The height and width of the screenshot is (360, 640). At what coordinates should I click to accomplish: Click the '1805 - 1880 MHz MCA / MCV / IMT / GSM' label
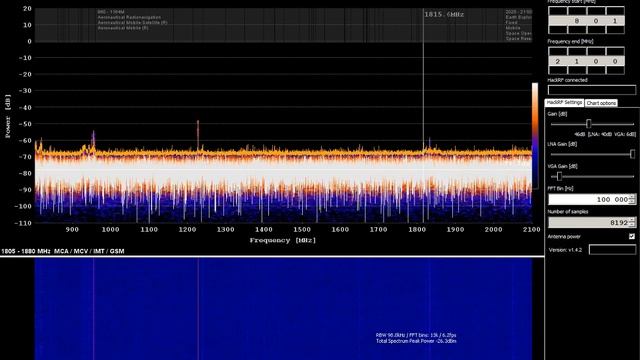(x=63, y=251)
